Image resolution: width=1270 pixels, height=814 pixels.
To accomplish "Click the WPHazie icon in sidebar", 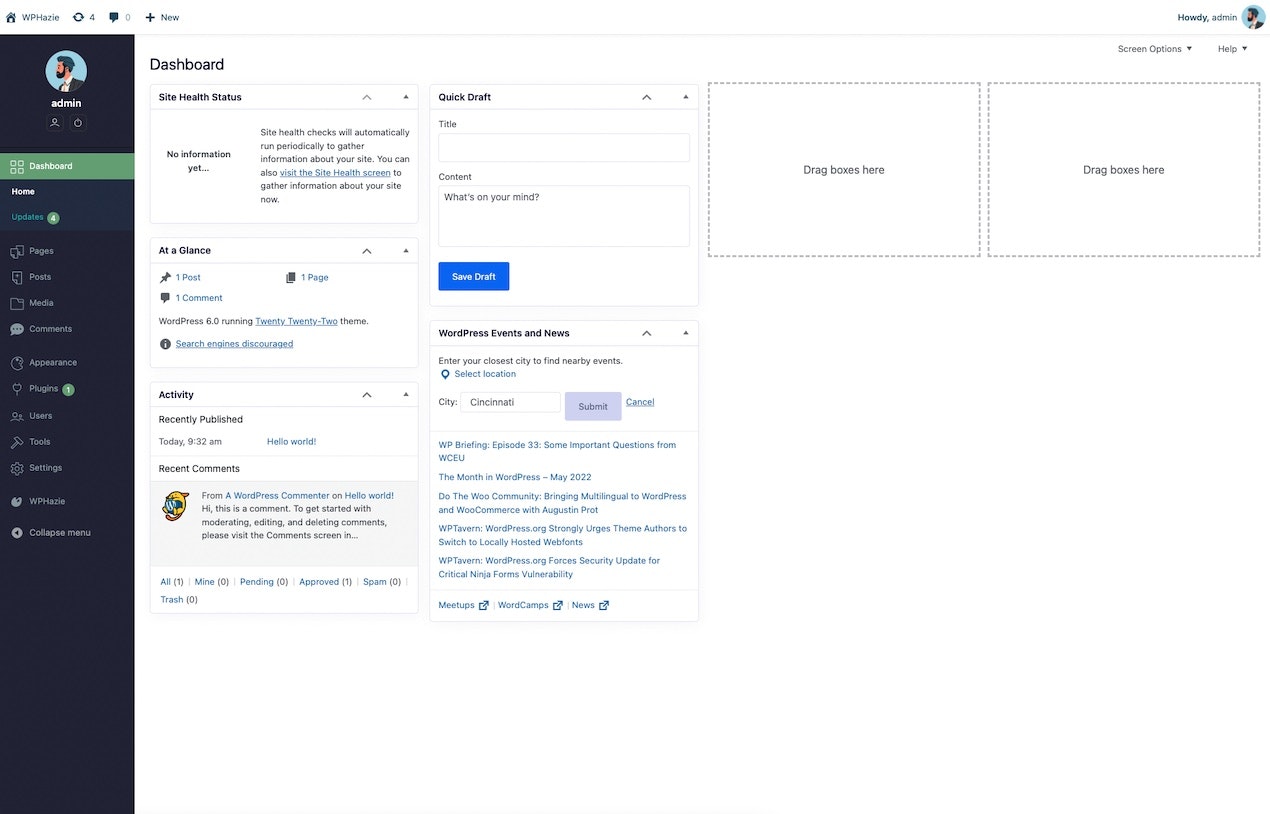I will [x=17, y=501].
